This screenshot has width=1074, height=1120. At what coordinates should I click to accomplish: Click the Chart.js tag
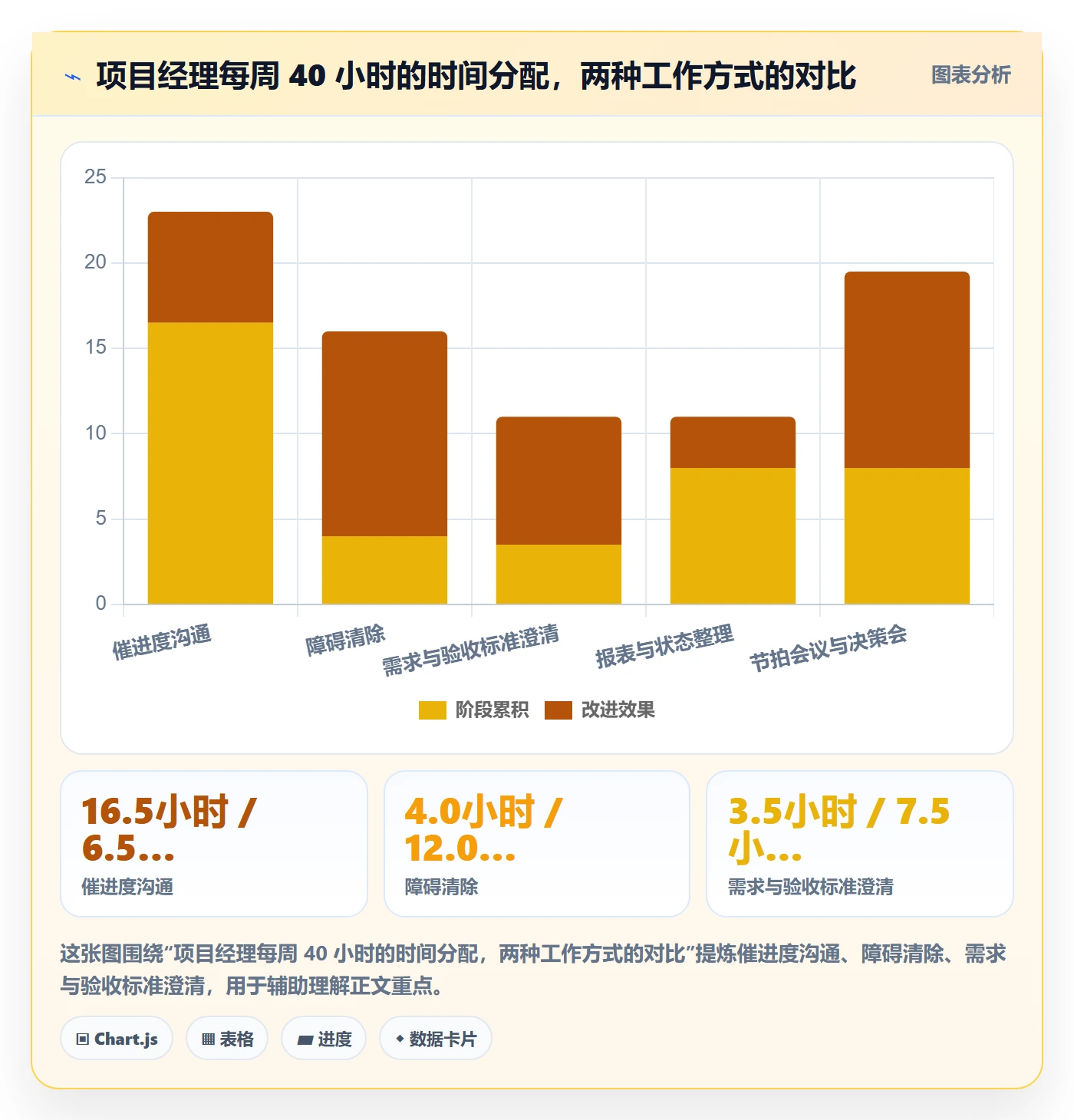(x=117, y=1039)
